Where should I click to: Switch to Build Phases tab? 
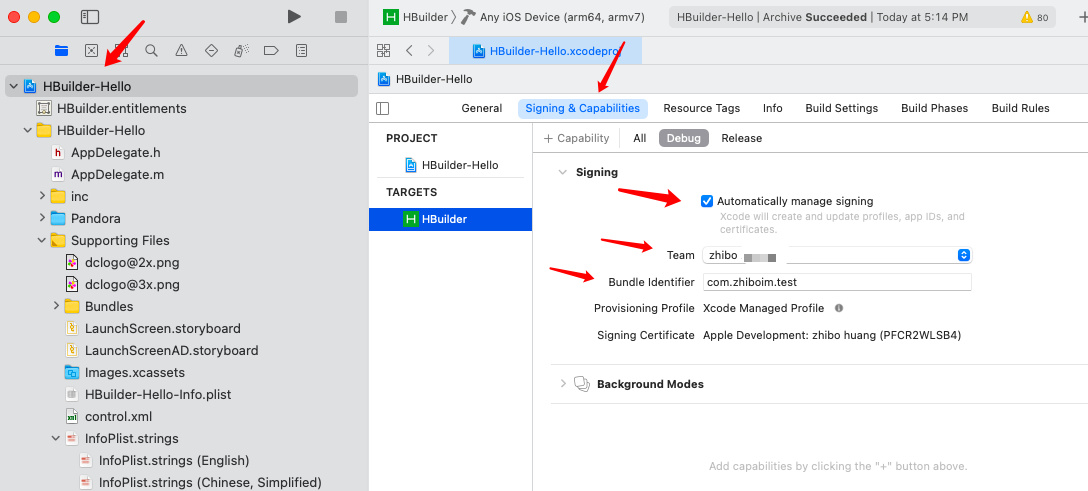(934, 108)
